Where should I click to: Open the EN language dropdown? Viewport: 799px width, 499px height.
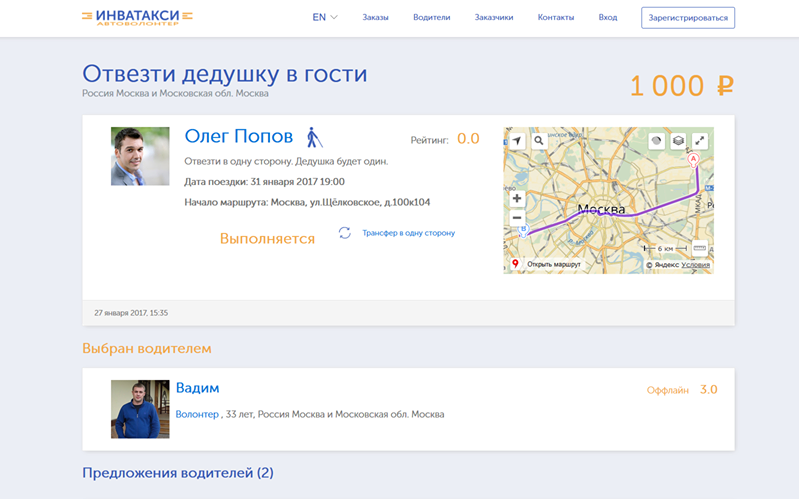[x=325, y=17]
